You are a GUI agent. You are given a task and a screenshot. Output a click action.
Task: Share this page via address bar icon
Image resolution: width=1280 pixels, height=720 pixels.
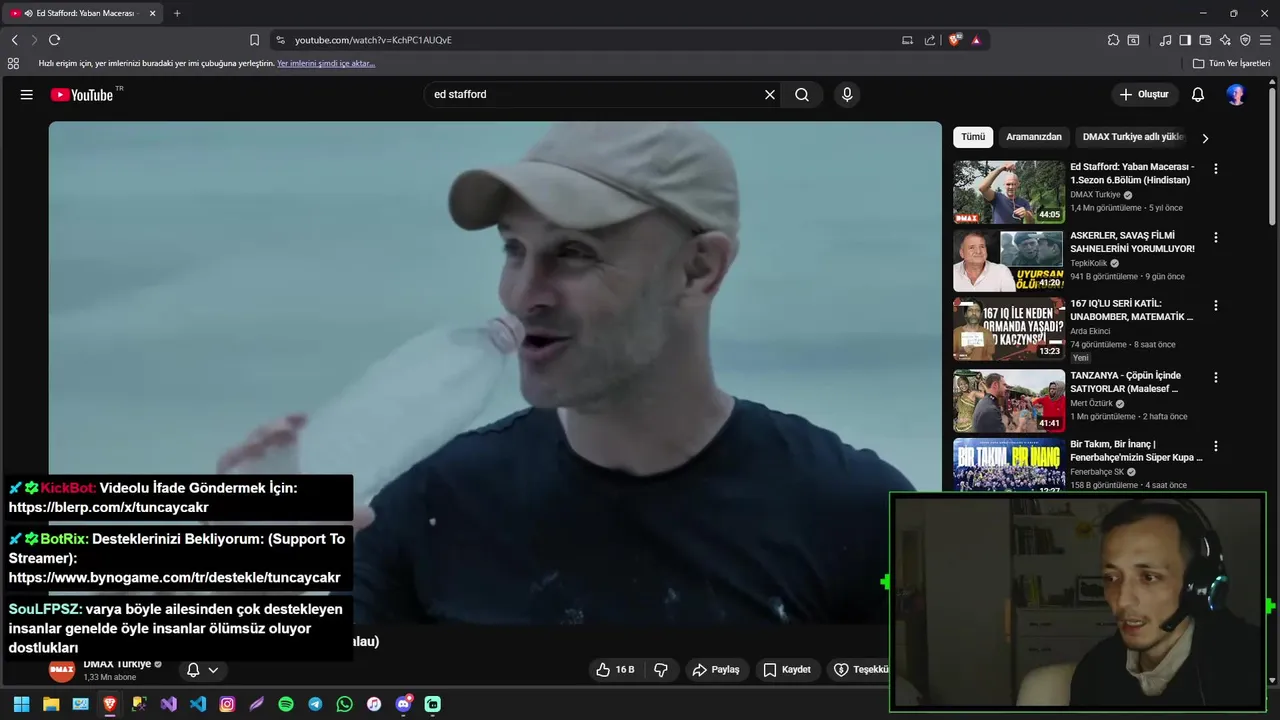click(x=930, y=40)
